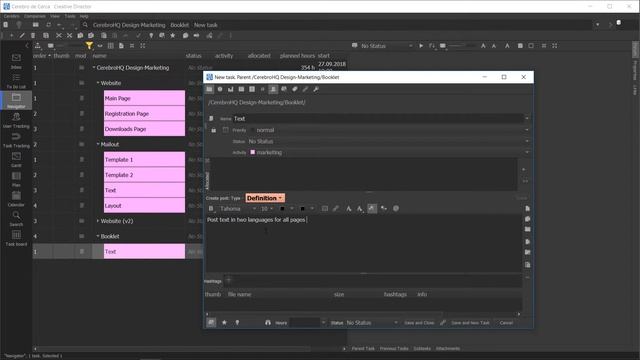Click the wrench icon in New task toolbar
640x360 pixels.
click(x=316, y=89)
